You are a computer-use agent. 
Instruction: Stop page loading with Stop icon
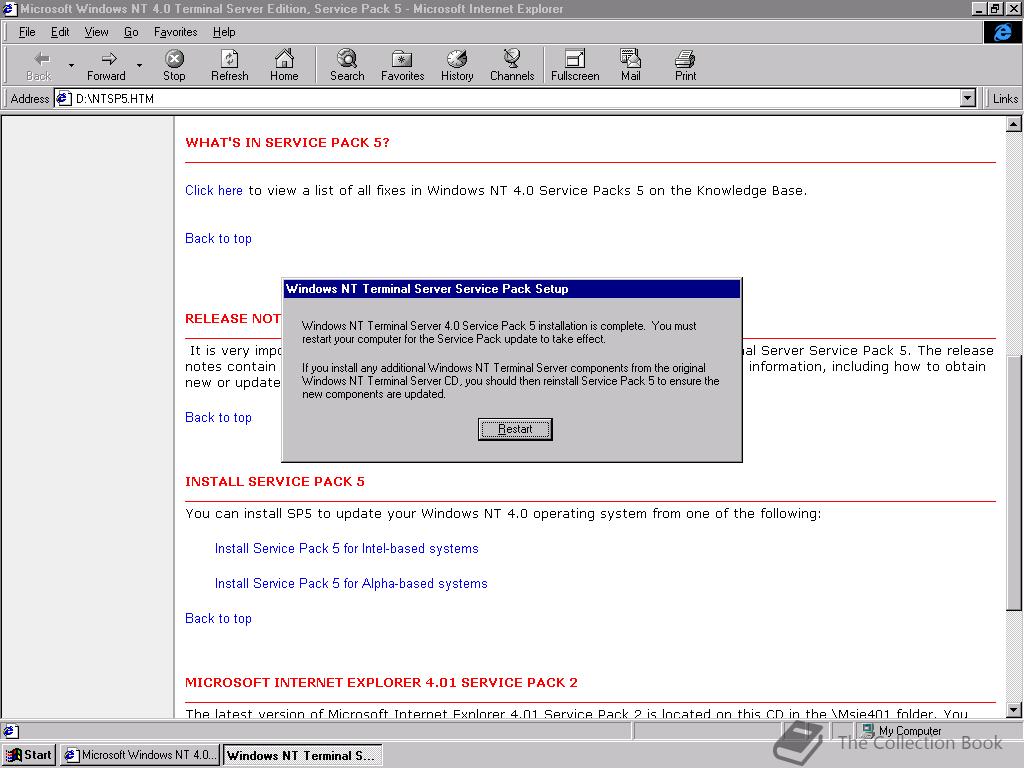point(174,59)
